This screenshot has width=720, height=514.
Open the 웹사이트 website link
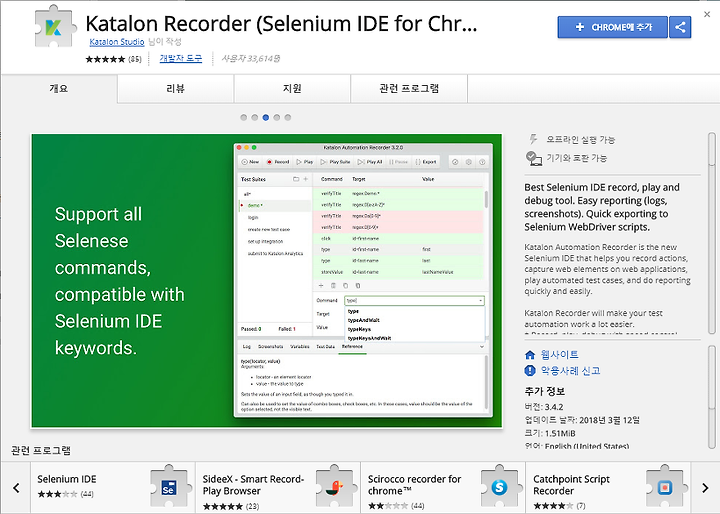(559, 355)
